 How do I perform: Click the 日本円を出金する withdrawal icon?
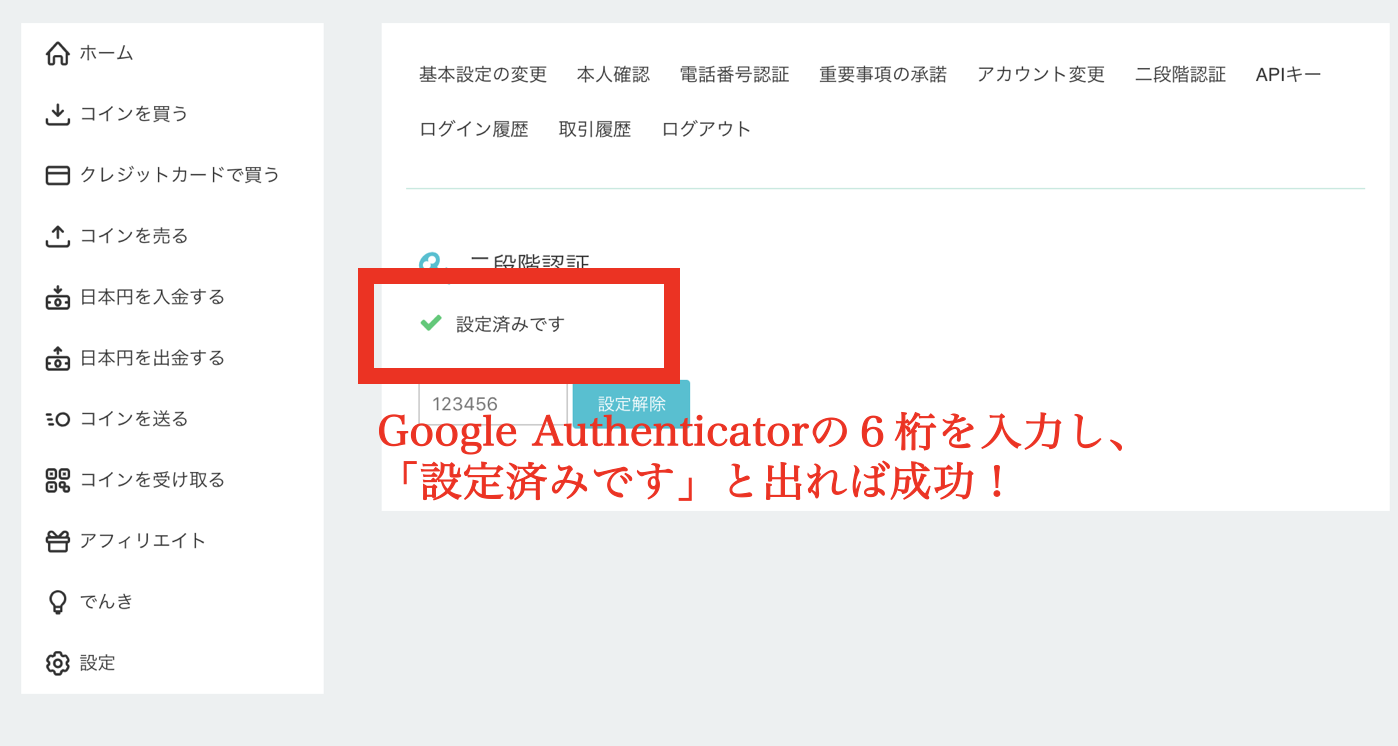pos(58,358)
